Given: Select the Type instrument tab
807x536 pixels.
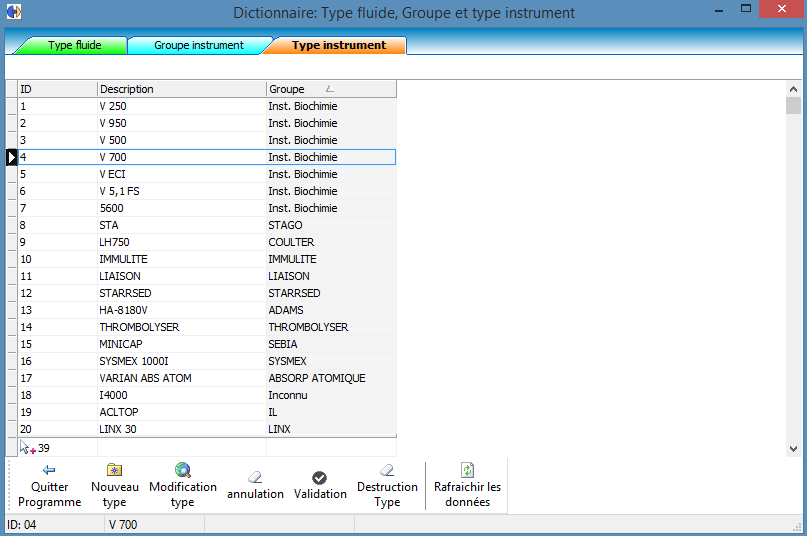Looking at the screenshot, I should click(339, 45).
